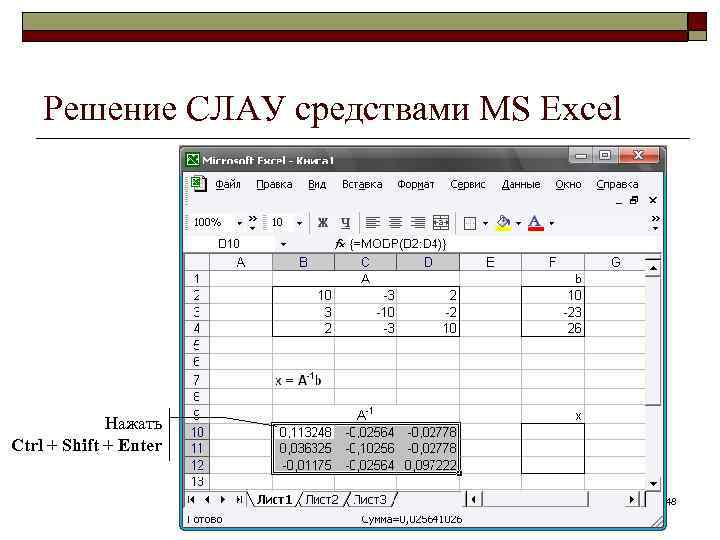Apply the yellow fill color bucket
This screenshot has height=540, width=720.
pos(504,223)
